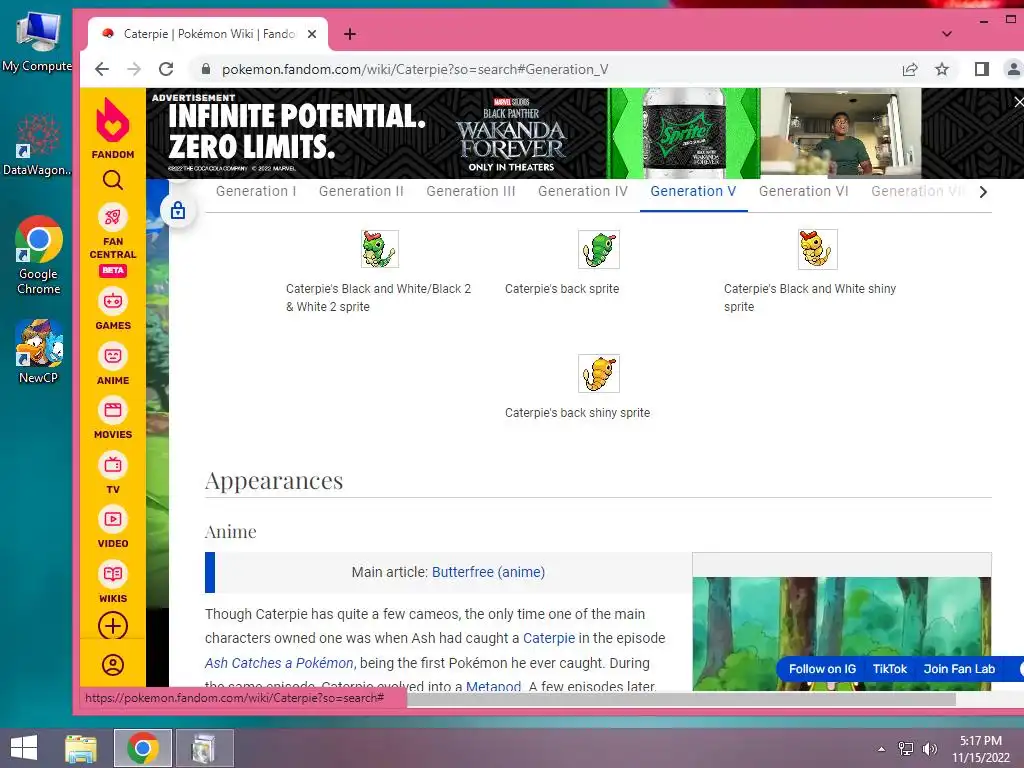This screenshot has width=1024, height=768.
Task: Click Caterpie's Black and White front sprite
Action: point(379,249)
